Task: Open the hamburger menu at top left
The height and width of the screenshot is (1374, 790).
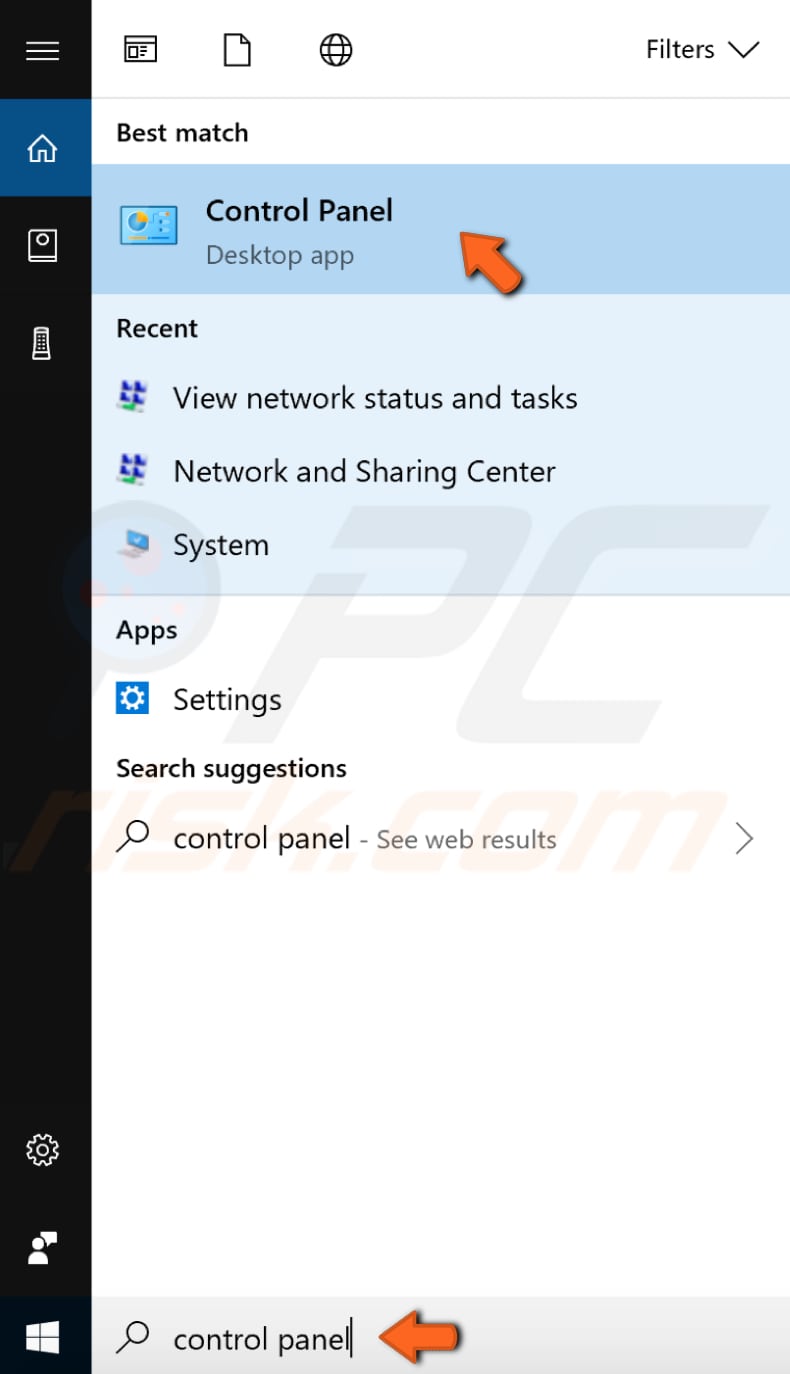Action: [x=43, y=50]
